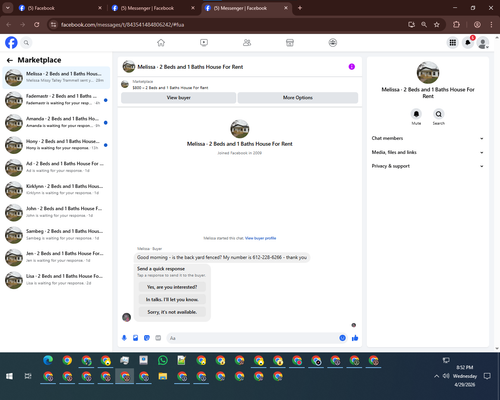
Task: Go back using Marketplace arrow
Action: (10, 60)
